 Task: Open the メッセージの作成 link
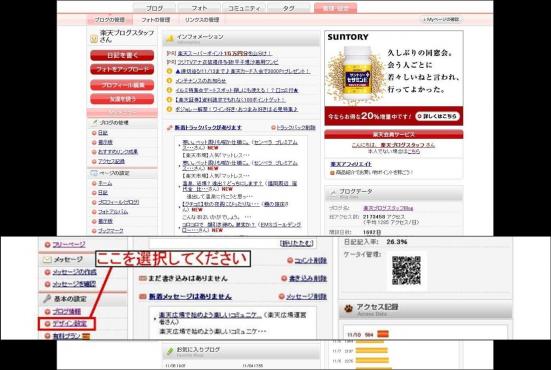point(74,272)
